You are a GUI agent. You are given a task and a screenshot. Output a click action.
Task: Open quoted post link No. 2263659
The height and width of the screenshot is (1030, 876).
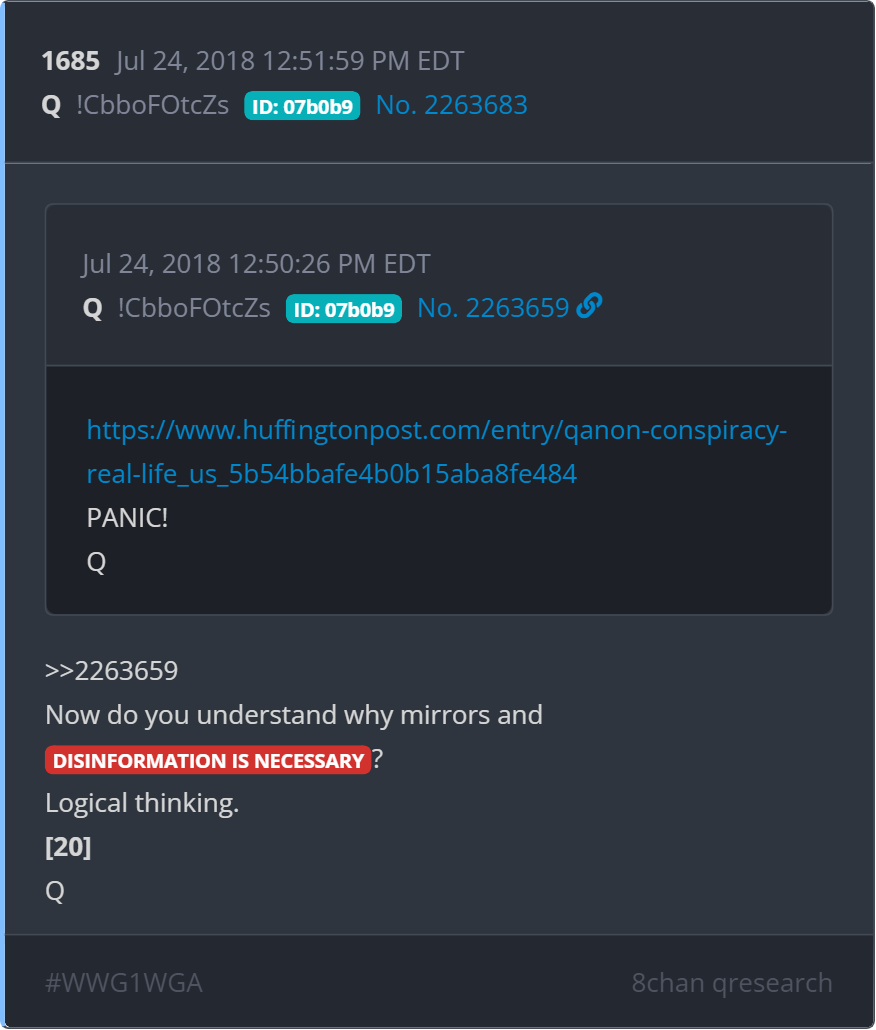tap(492, 308)
